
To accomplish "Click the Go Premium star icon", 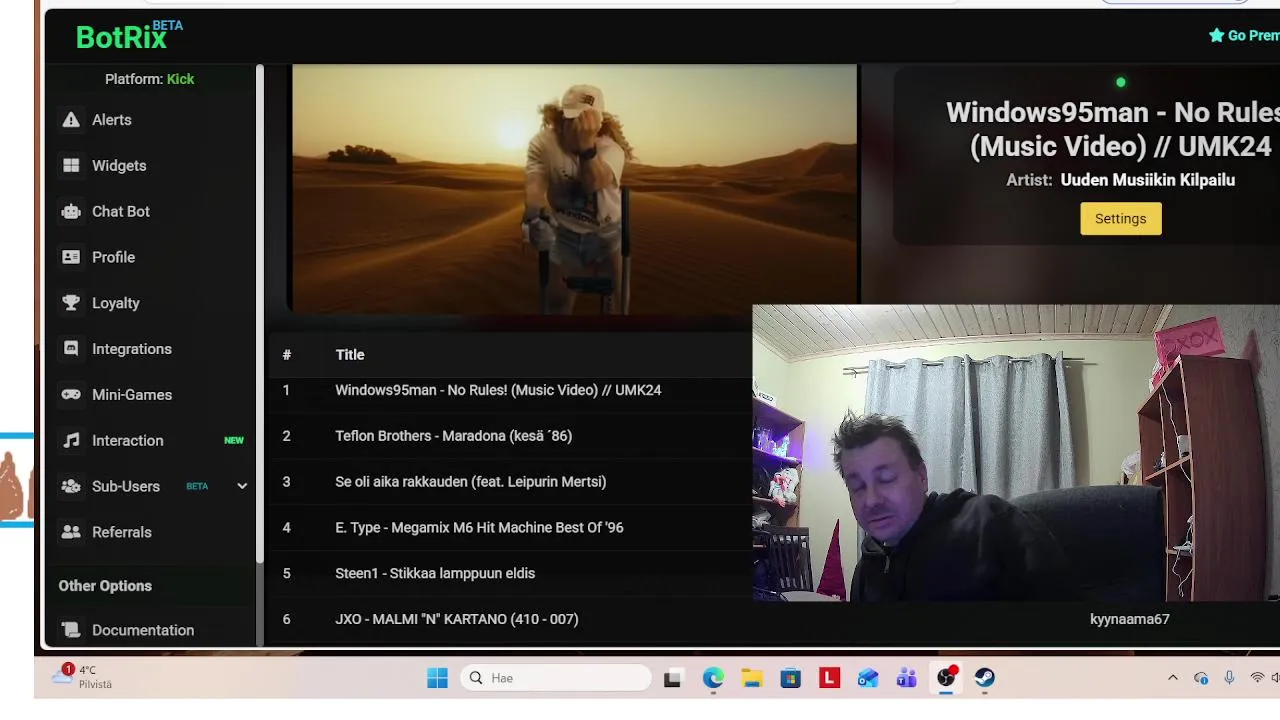I will tap(1216, 35).
